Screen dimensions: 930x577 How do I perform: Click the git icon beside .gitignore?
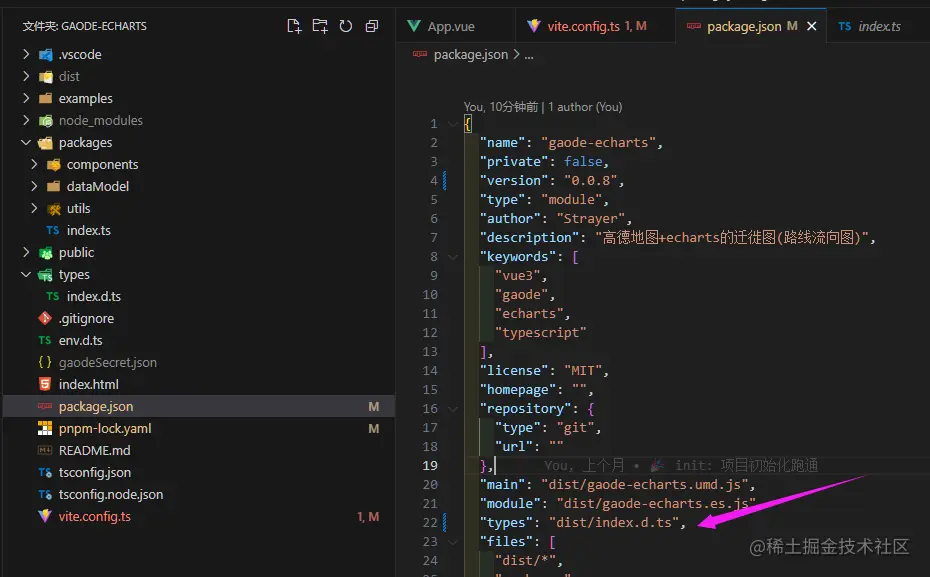click(x=45, y=318)
